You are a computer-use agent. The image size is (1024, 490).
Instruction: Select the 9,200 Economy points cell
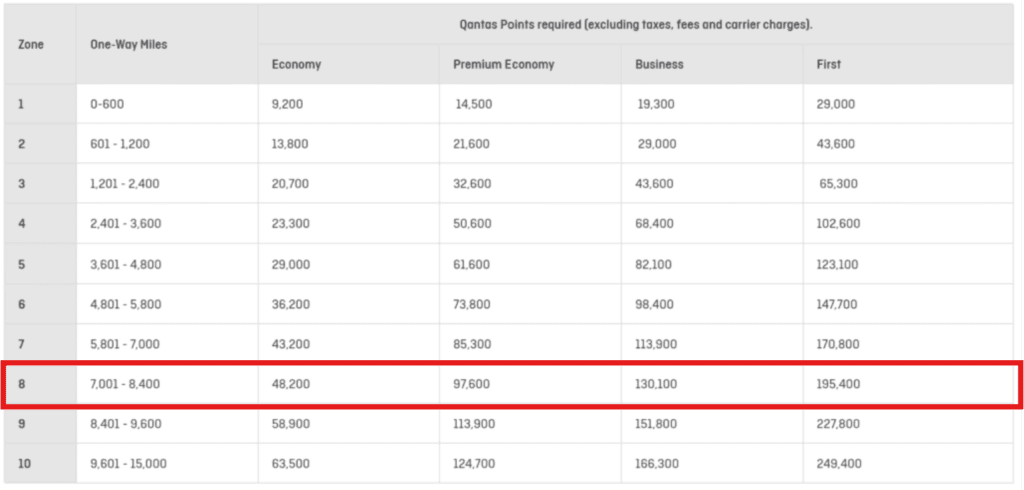pyautogui.click(x=349, y=104)
